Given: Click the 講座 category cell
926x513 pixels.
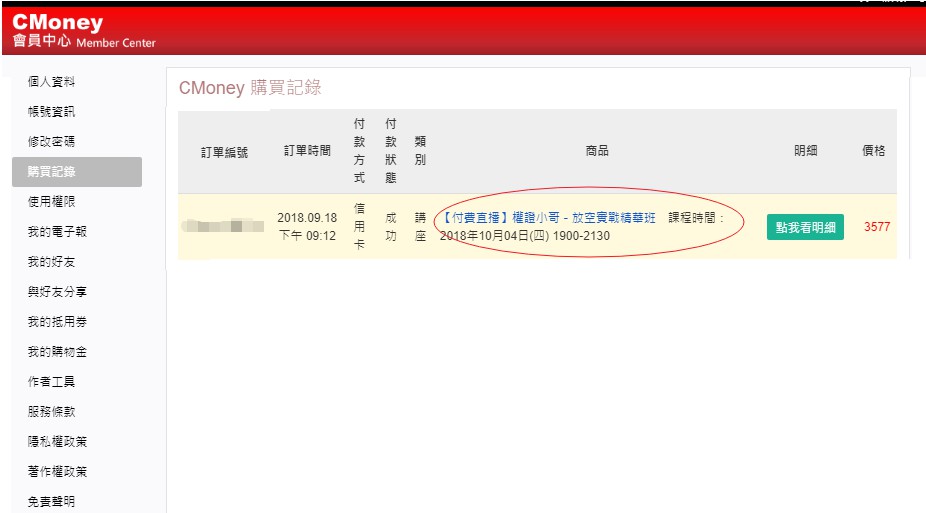Looking at the screenshot, I should tap(420, 227).
